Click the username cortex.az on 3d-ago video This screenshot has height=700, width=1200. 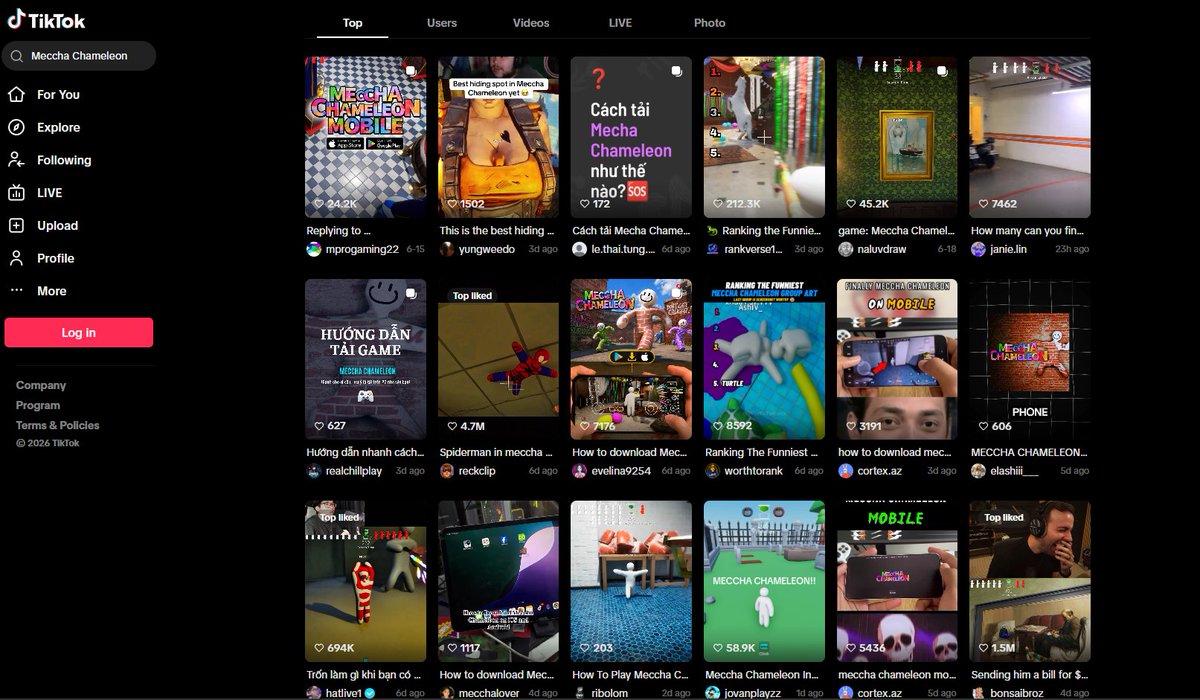[881, 471]
